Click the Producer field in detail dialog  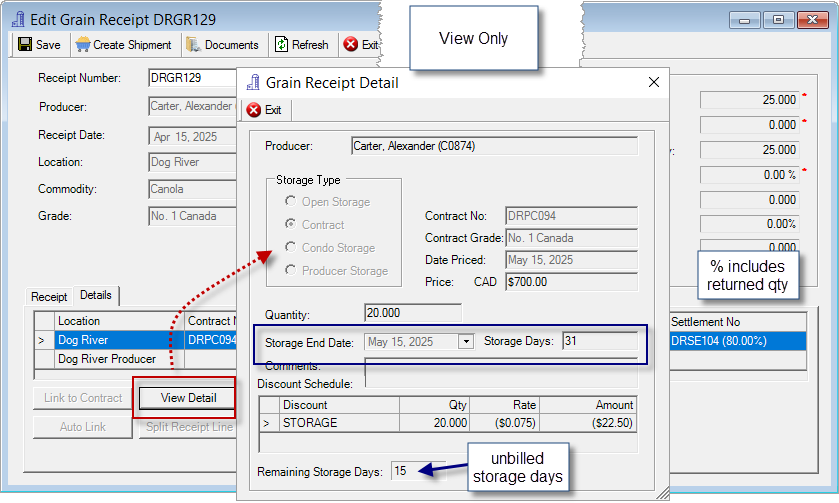click(494, 146)
